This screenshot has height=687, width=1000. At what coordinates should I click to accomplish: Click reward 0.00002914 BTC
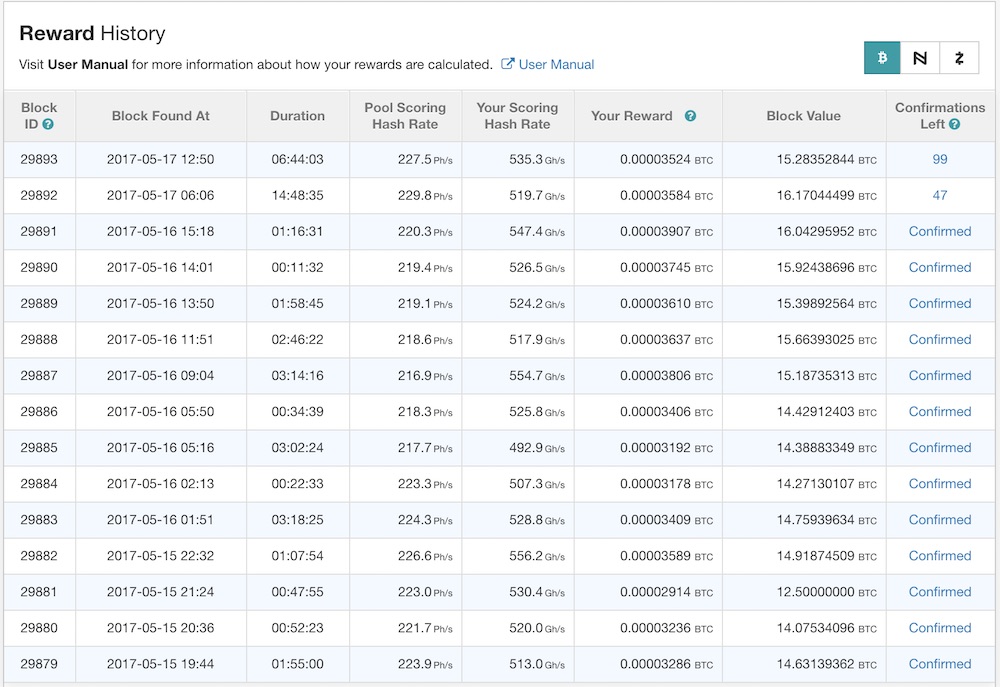point(666,592)
